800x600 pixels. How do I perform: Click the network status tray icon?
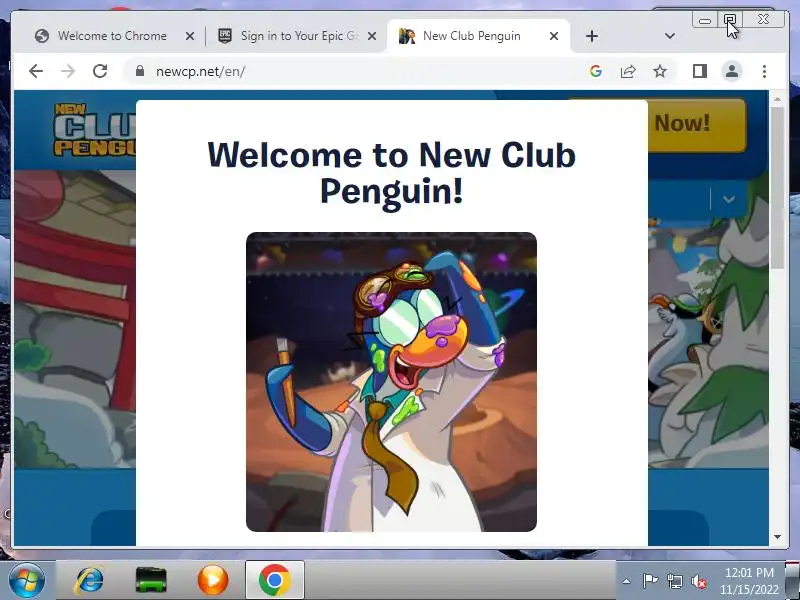click(674, 581)
